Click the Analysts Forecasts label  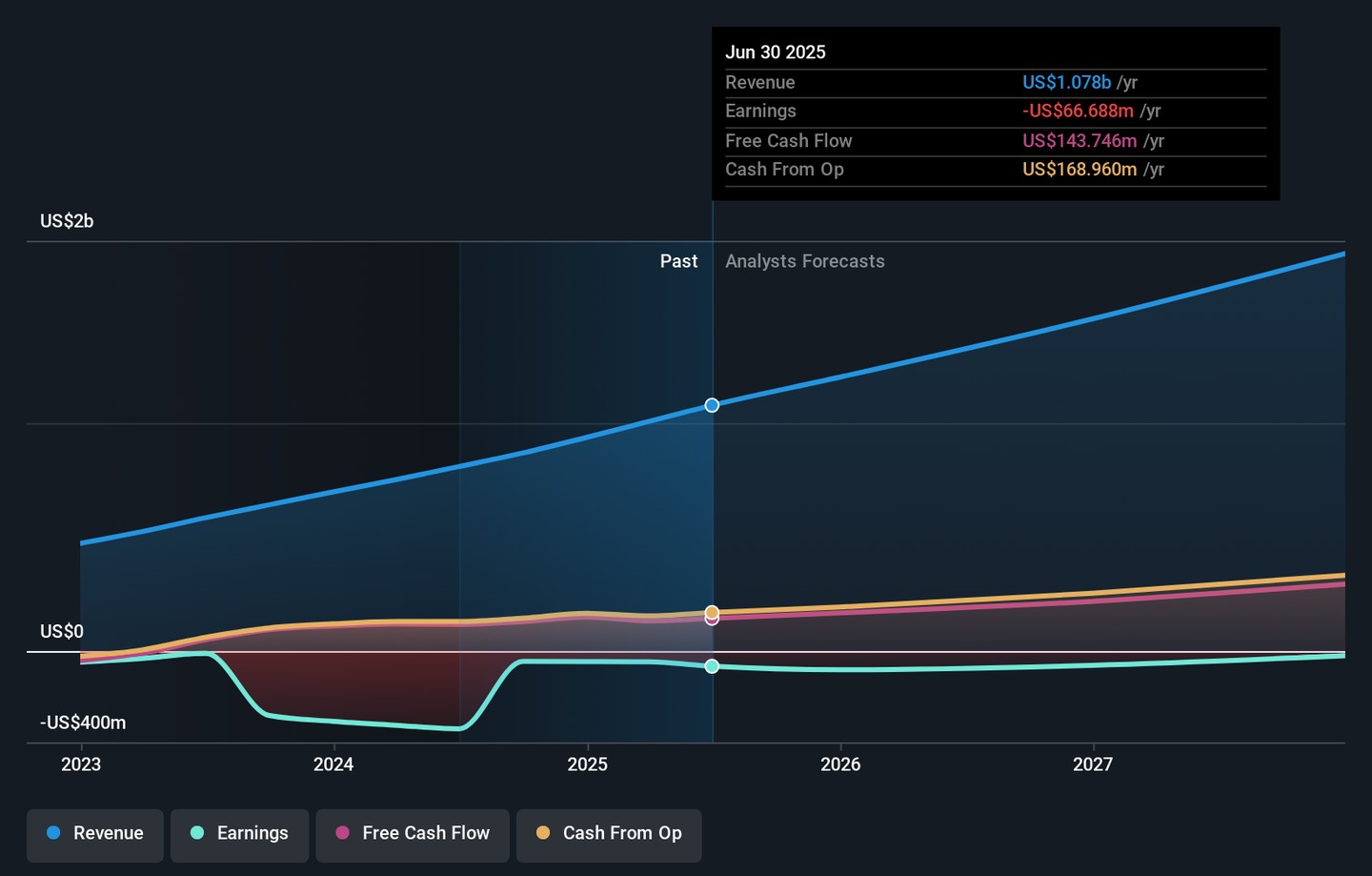[x=805, y=261]
